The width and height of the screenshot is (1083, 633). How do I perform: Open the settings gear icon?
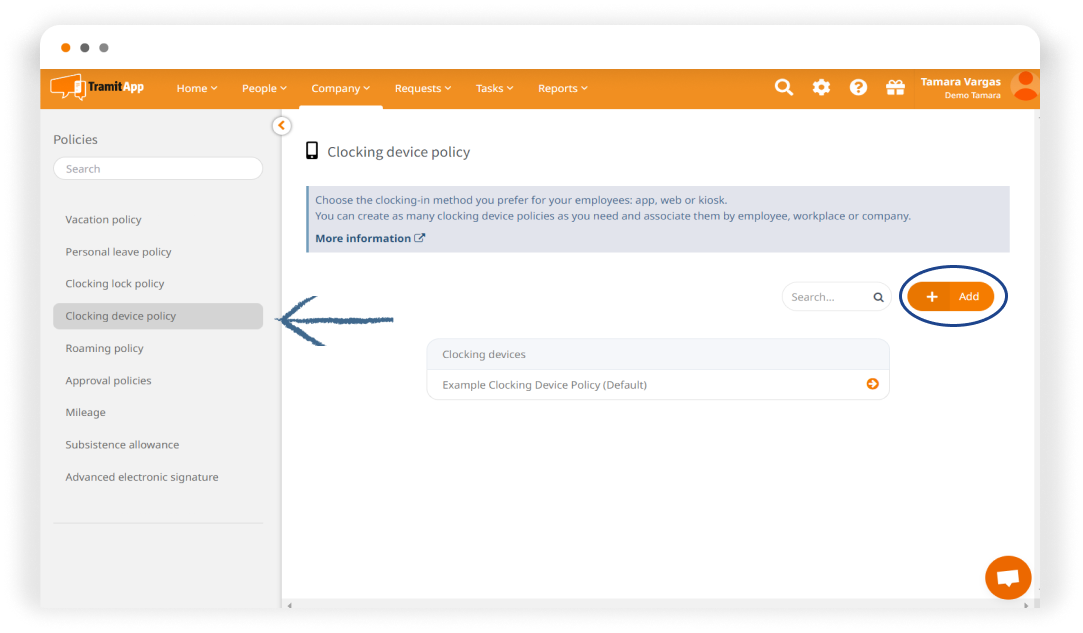[x=821, y=88]
